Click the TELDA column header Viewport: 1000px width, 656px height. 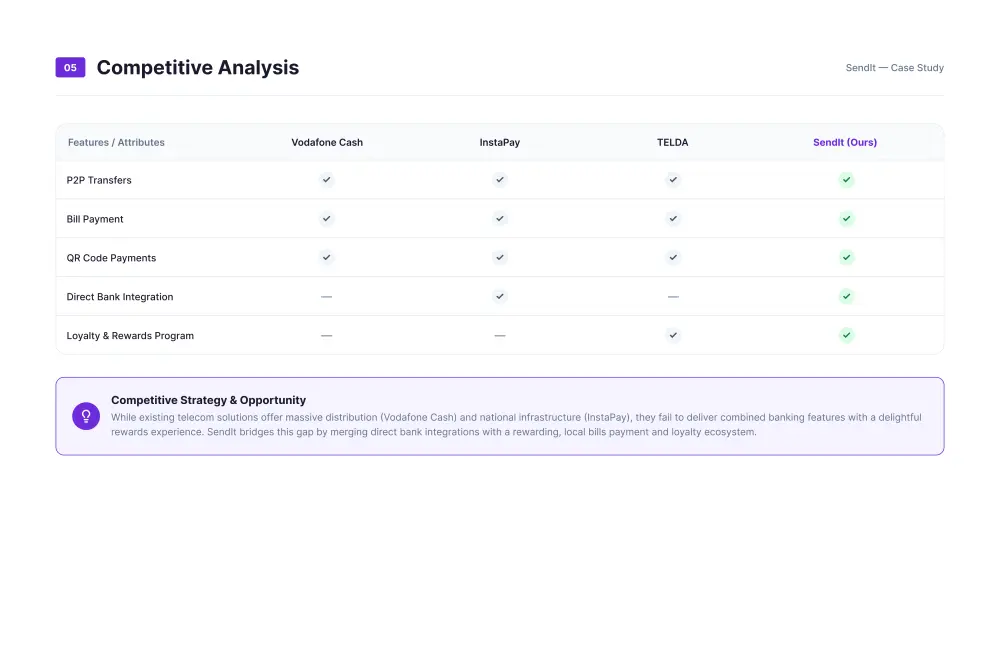(673, 142)
